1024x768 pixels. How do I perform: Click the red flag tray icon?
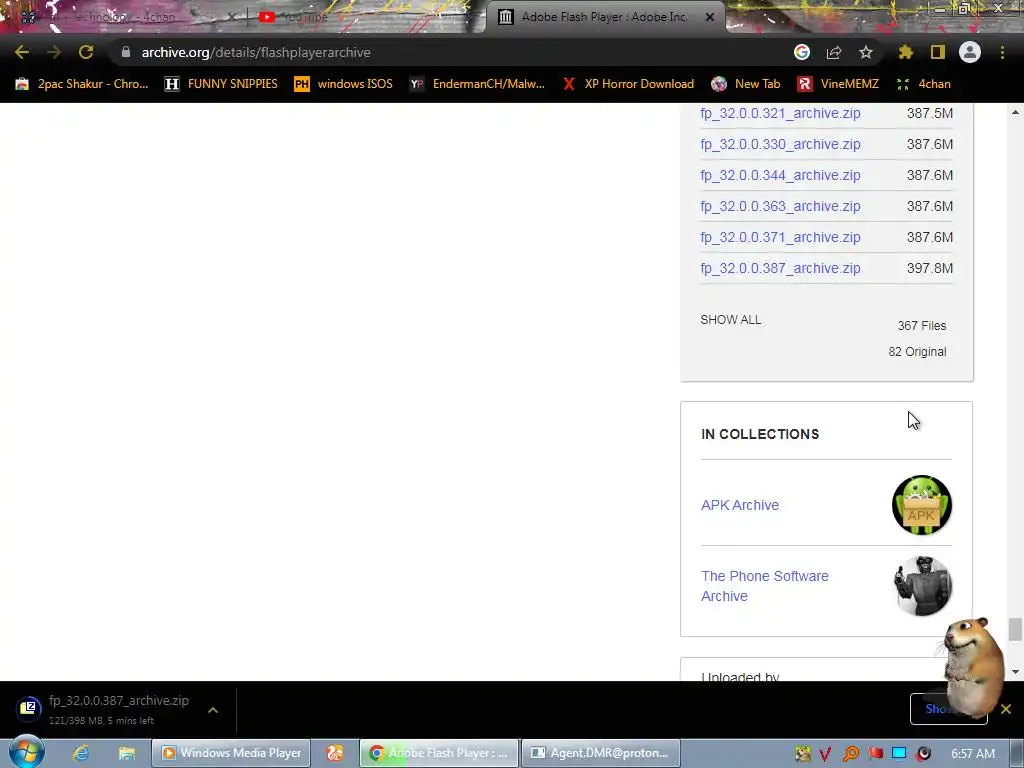tap(875, 754)
